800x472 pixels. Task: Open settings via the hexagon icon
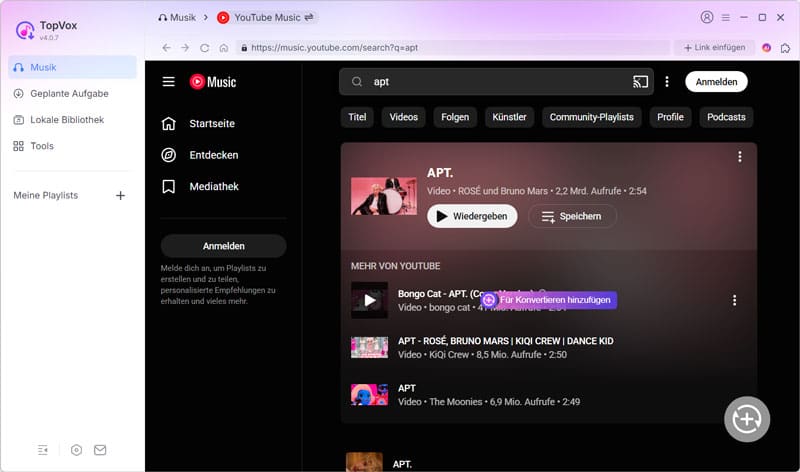point(77,450)
